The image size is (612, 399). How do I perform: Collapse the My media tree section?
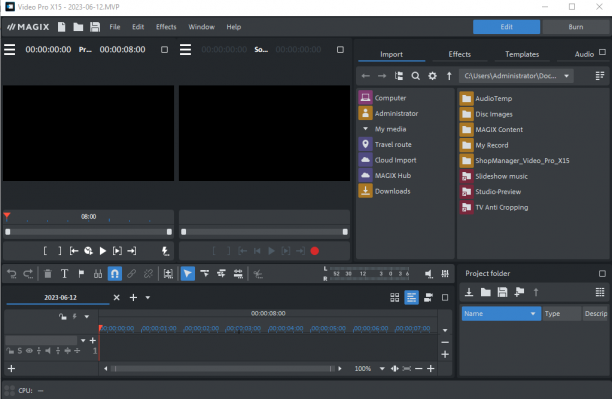pyautogui.click(x=365, y=129)
